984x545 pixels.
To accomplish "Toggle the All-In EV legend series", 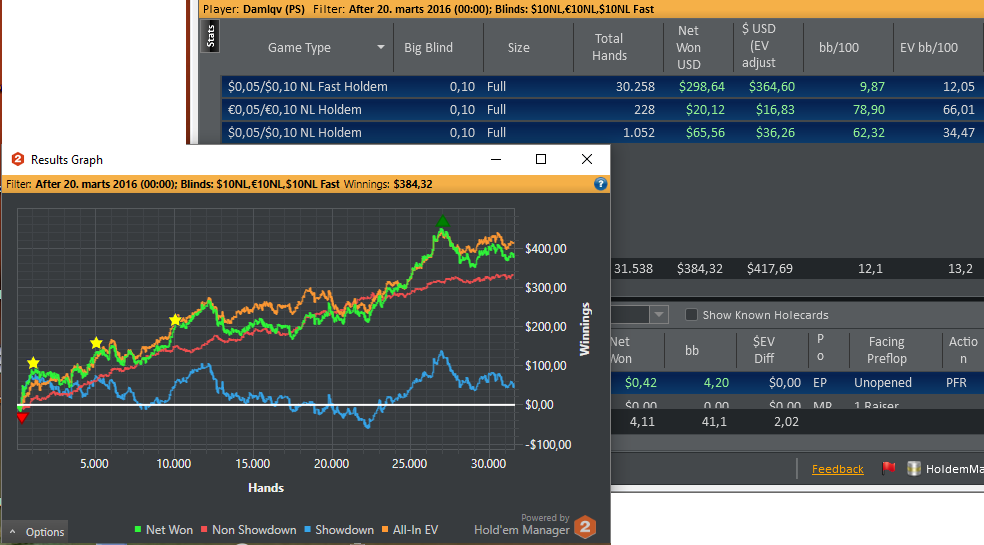I will 409,530.
